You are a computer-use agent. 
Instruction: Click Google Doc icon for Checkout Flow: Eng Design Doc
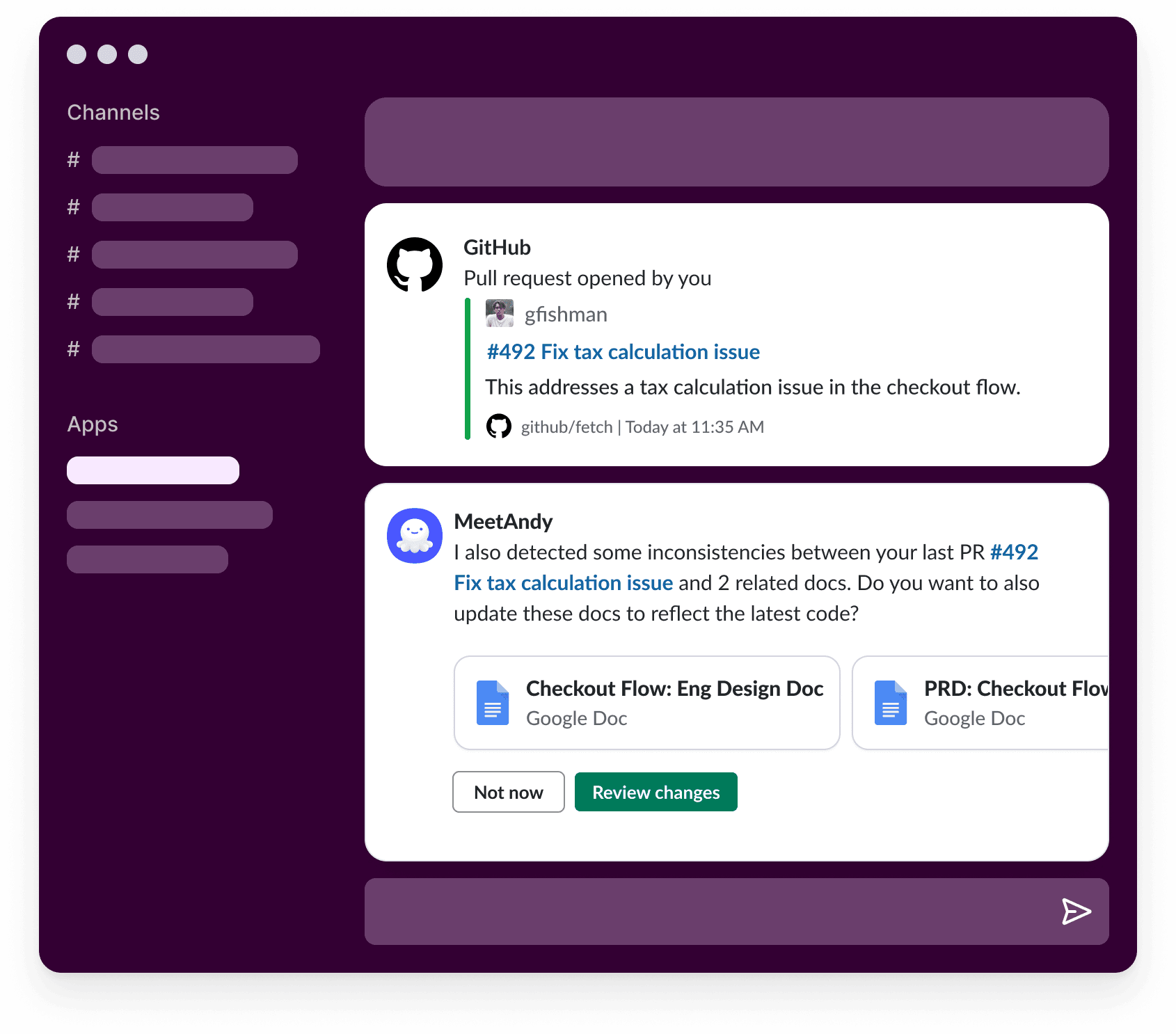point(493,703)
